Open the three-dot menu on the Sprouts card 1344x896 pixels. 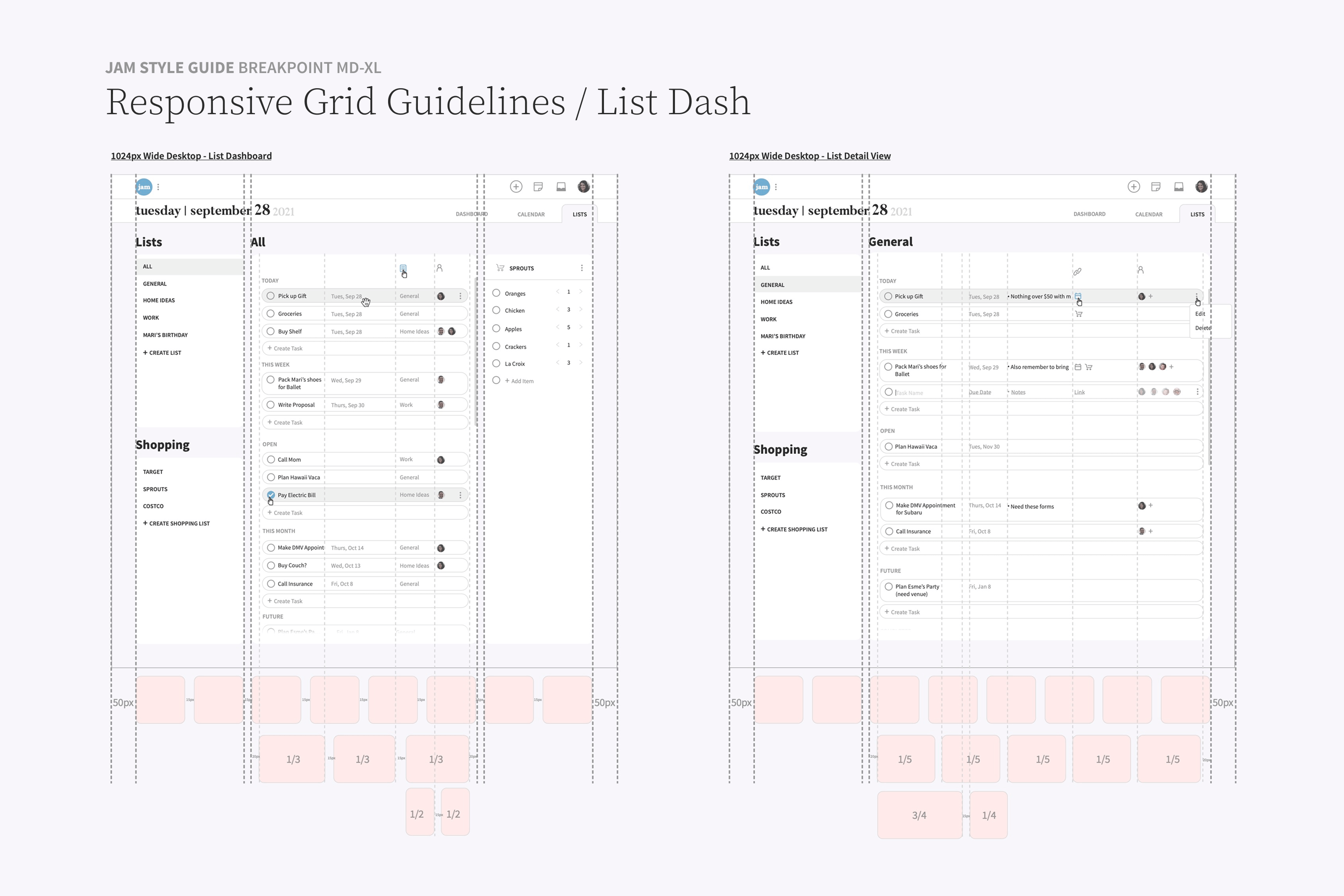(582, 267)
